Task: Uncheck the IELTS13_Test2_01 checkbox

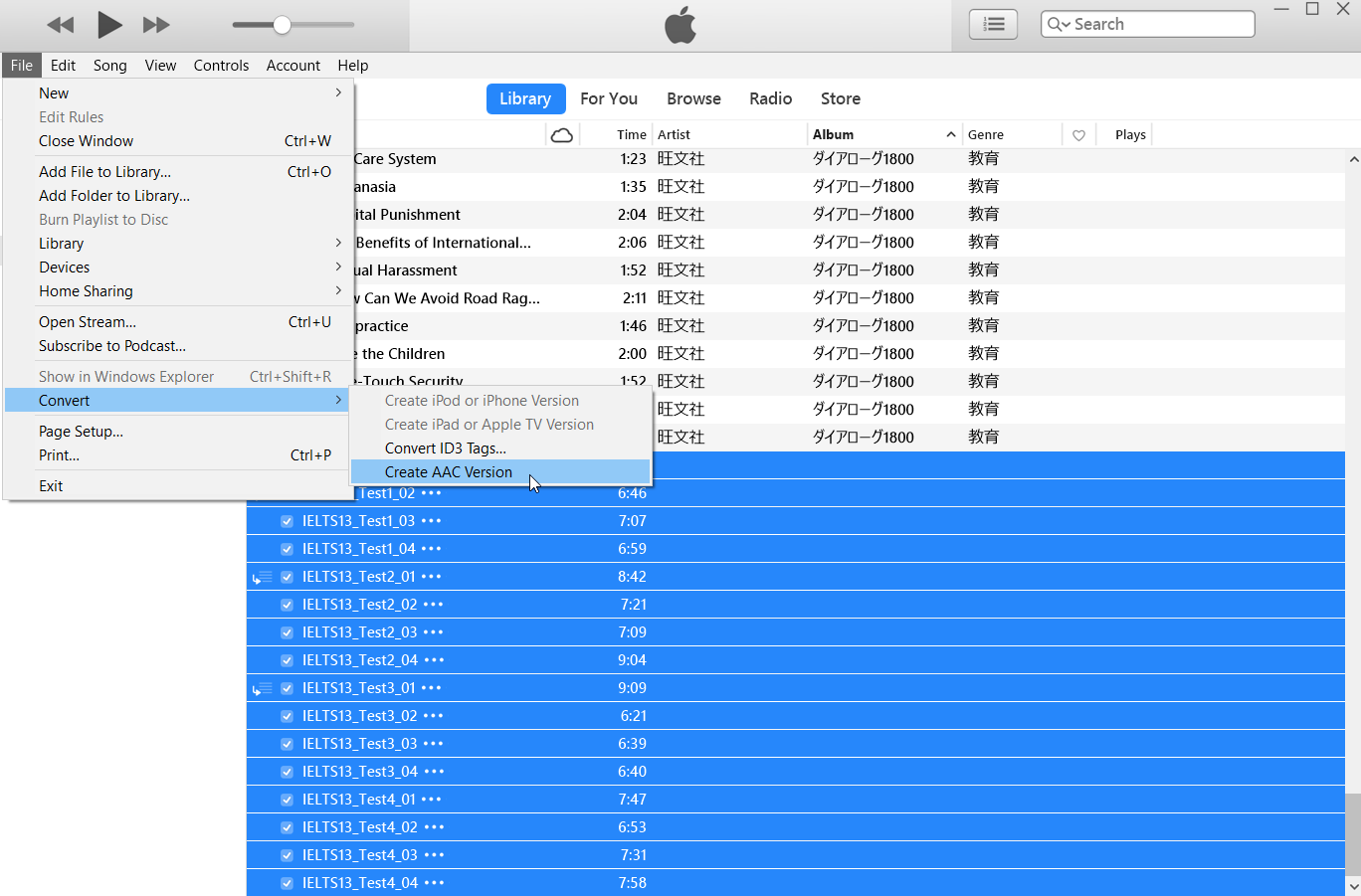Action: coord(287,577)
